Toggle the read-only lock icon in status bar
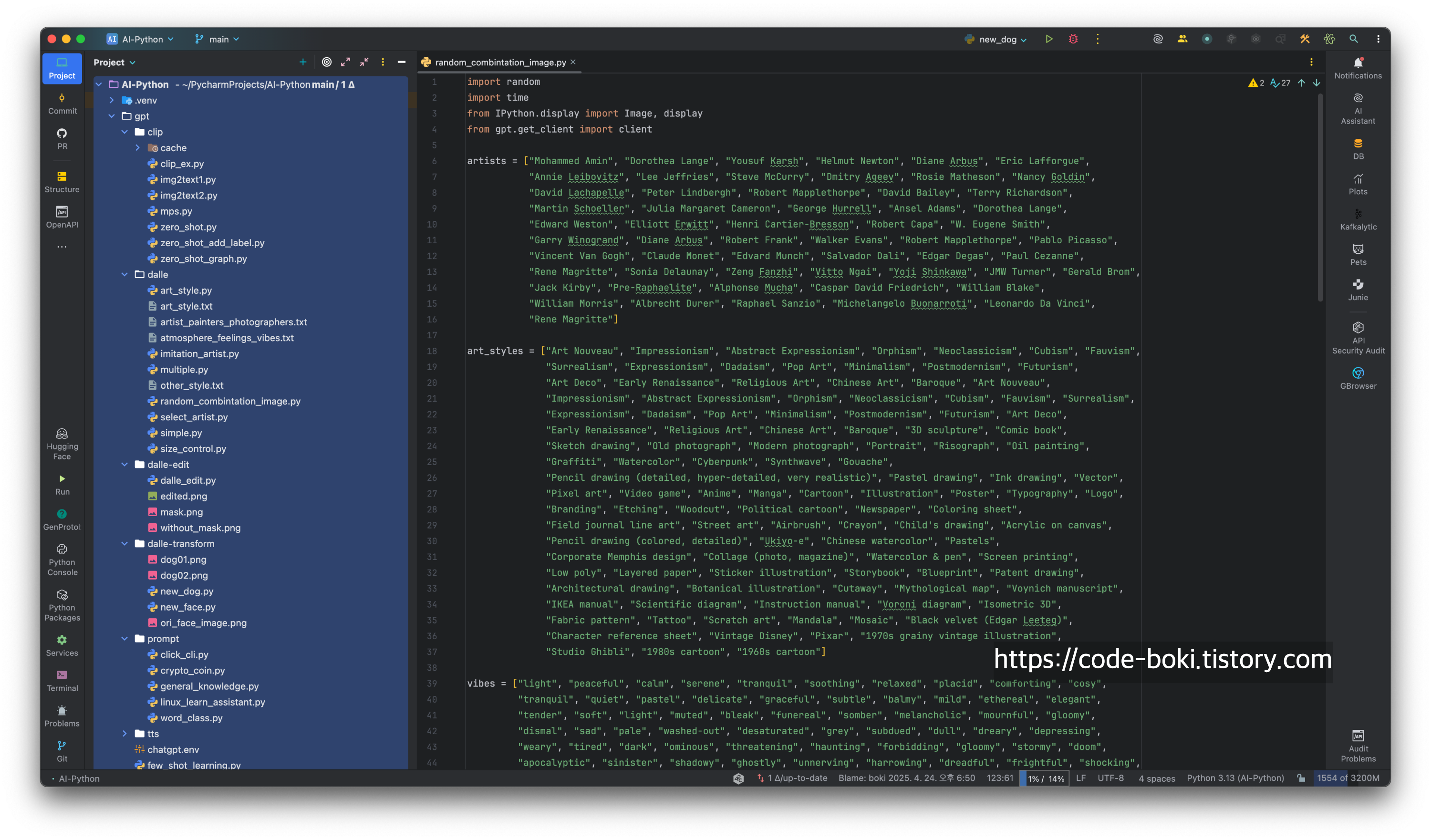 (x=1300, y=778)
